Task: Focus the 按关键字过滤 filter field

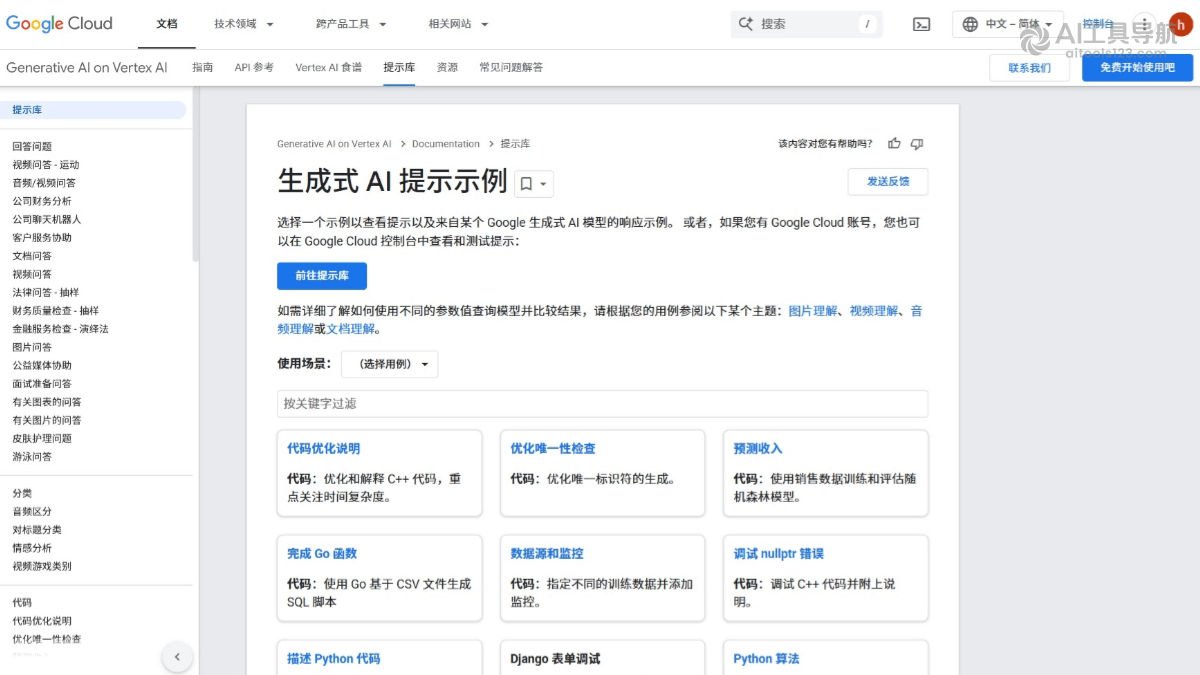Action: coord(602,404)
